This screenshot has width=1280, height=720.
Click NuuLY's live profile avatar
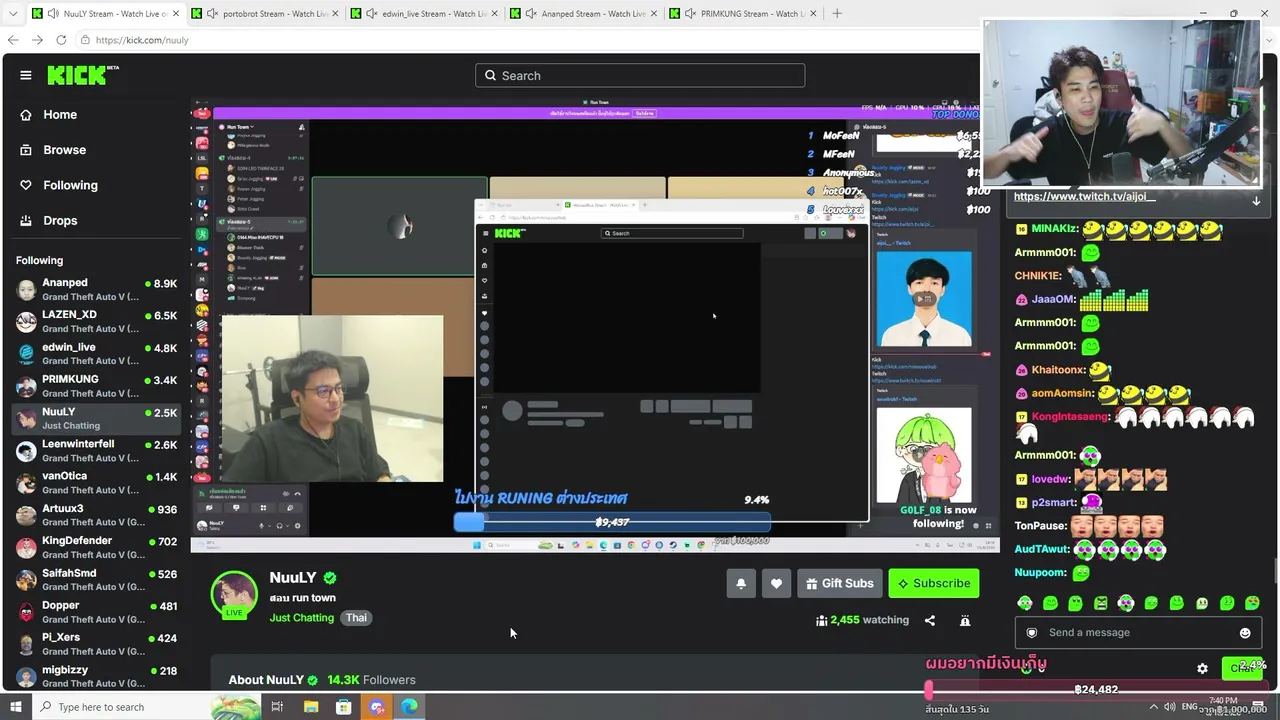[x=234, y=594]
